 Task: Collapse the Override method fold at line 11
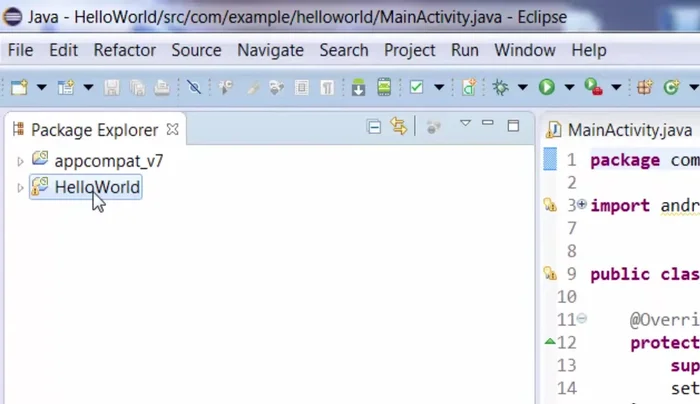pos(582,319)
